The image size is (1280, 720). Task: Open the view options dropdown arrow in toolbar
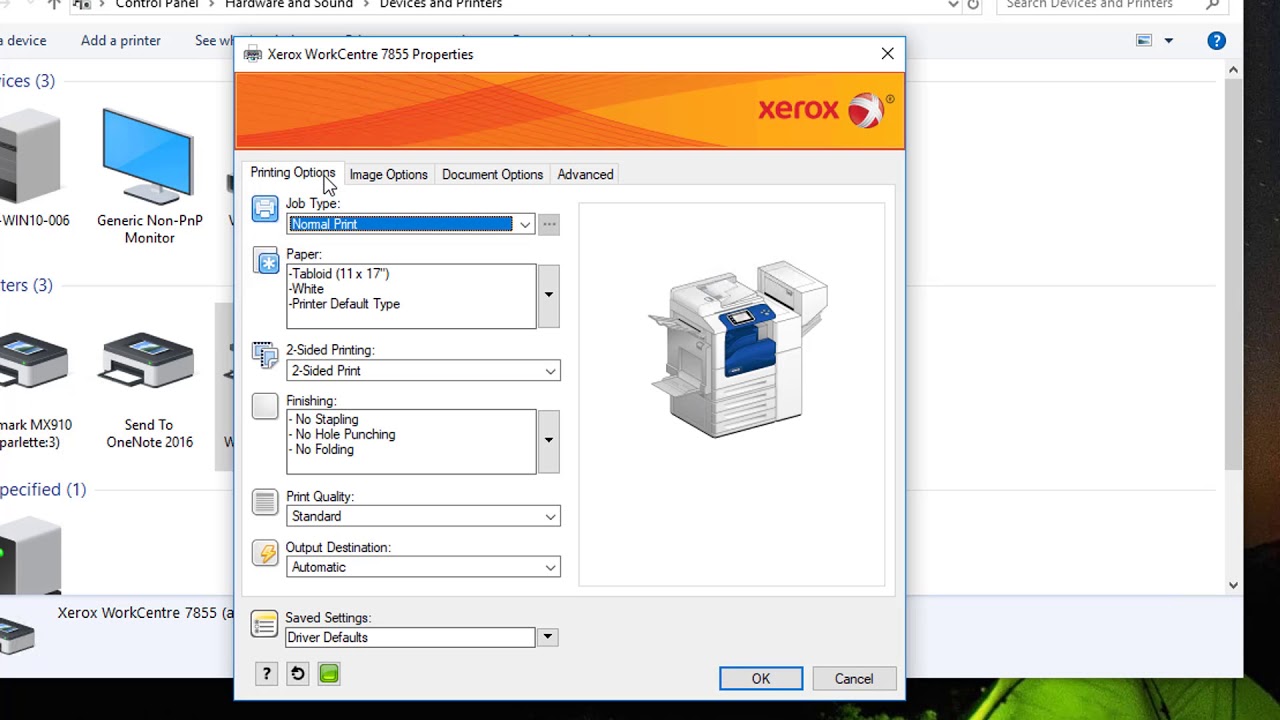tap(1168, 41)
